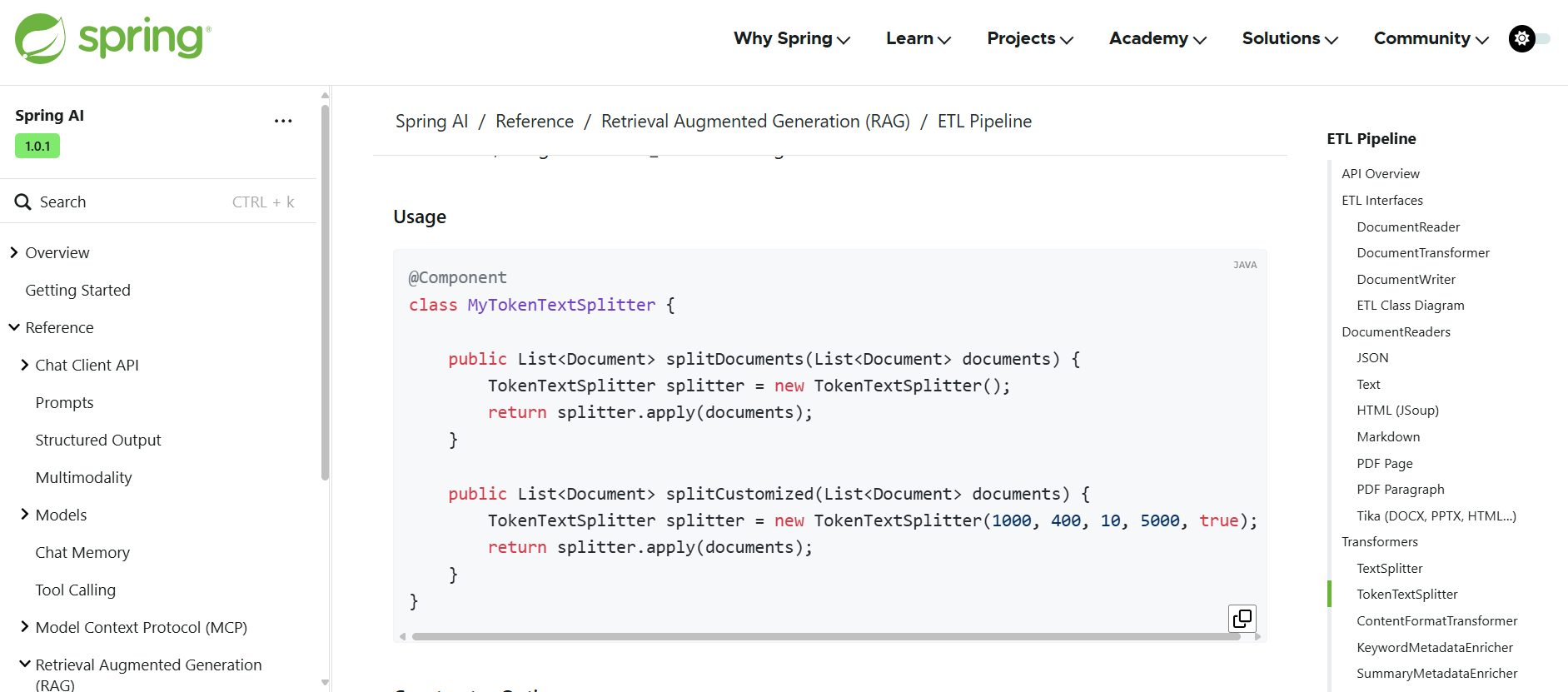This screenshot has width=1568, height=692.
Task: Click Spring AI in the breadcrumb
Action: [431, 122]
